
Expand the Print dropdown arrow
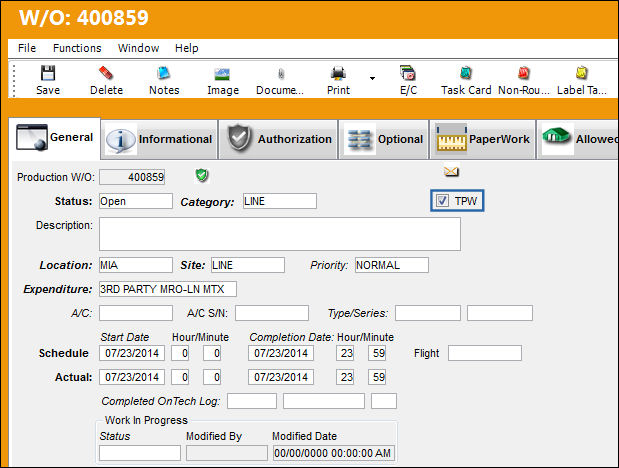(372, 78)
